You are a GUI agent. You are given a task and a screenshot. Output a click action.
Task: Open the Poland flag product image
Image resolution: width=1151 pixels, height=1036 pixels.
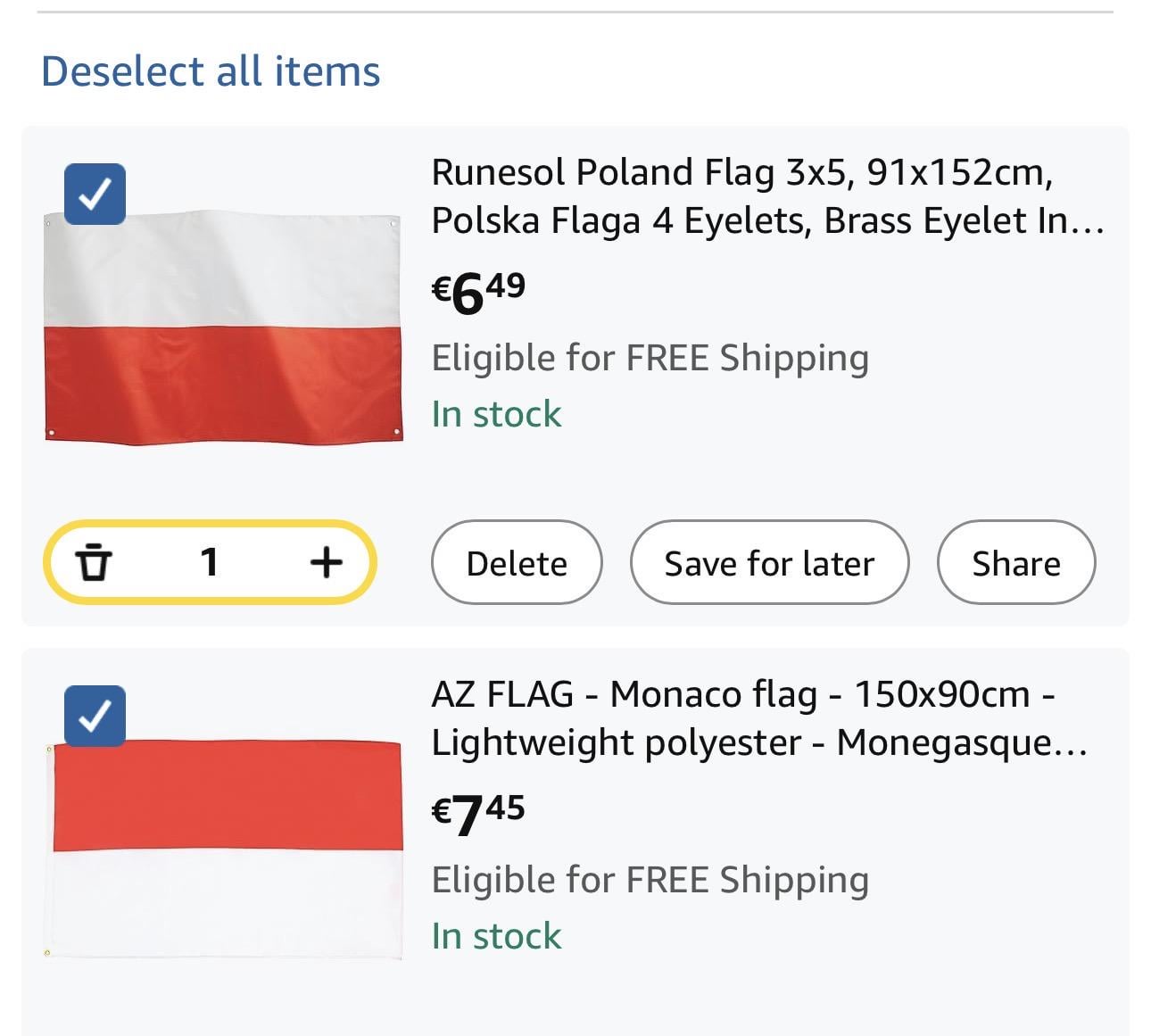pyautogui.click(x=223, y=327)
